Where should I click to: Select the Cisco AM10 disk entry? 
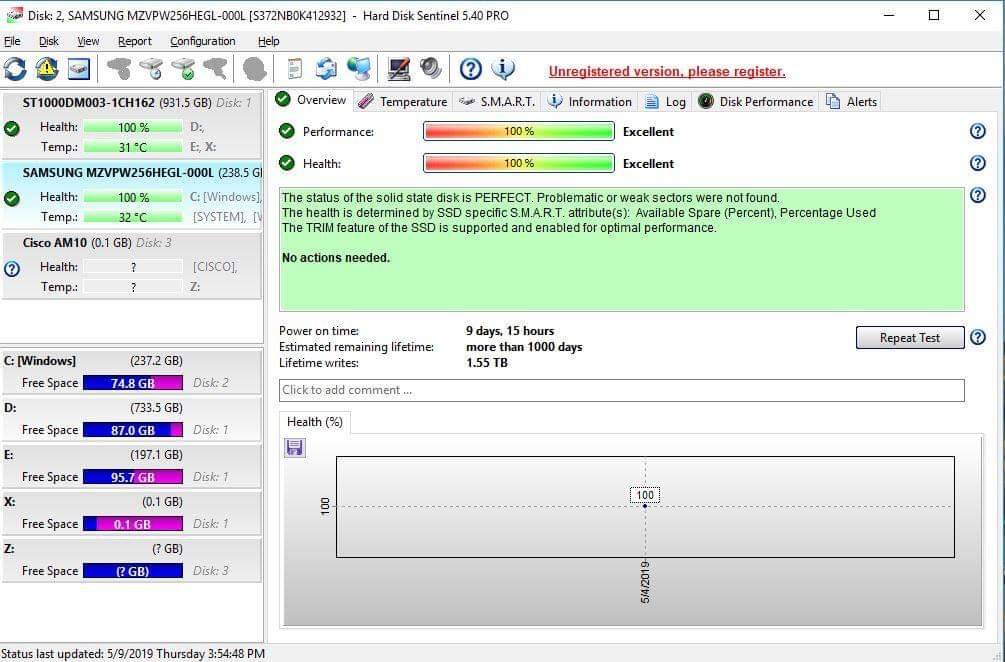pos(131,265)
